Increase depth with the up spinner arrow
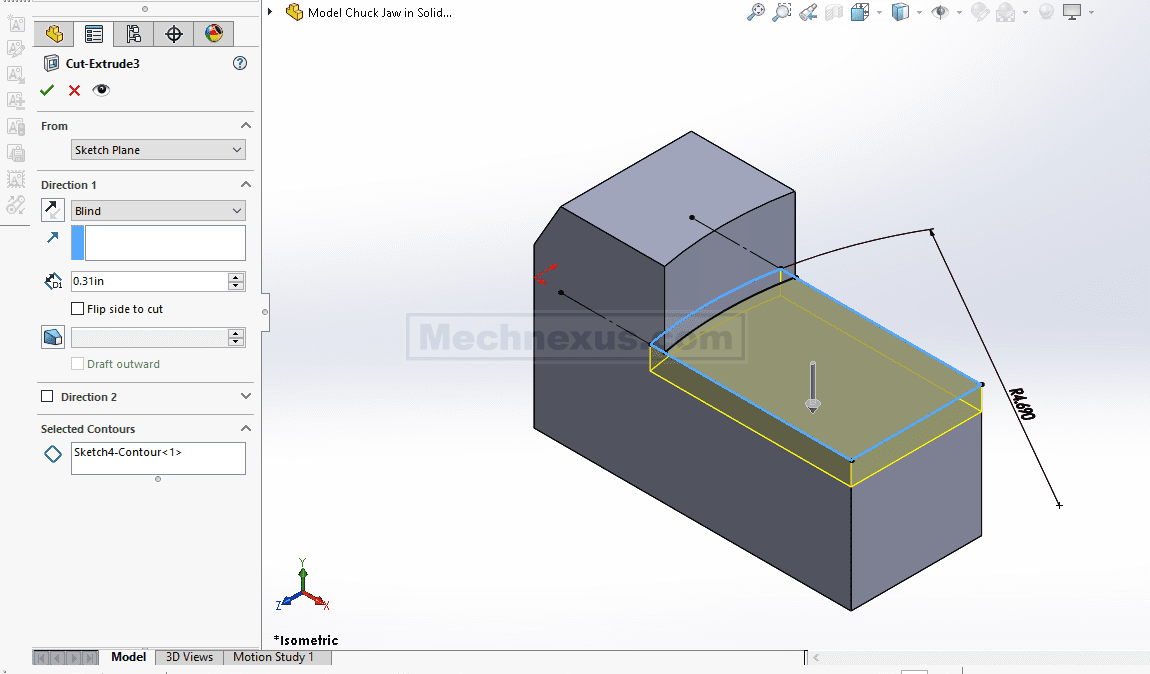This screenshot has height=674, width=1150. point(236,276)
